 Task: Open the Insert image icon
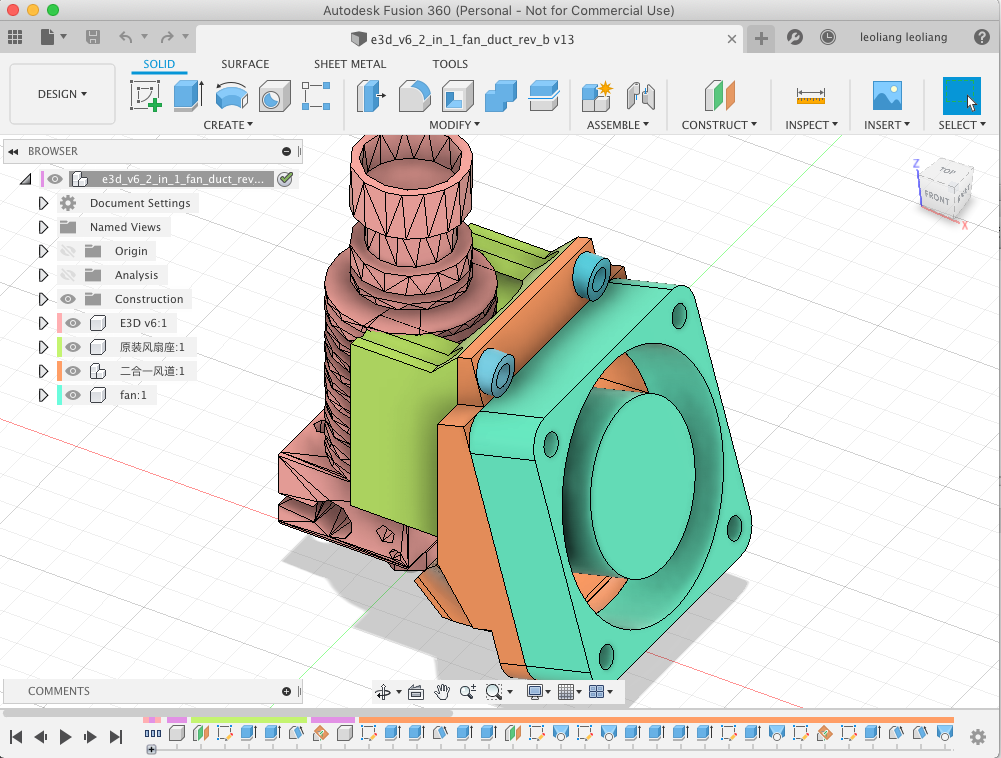[x=887, y=96]
